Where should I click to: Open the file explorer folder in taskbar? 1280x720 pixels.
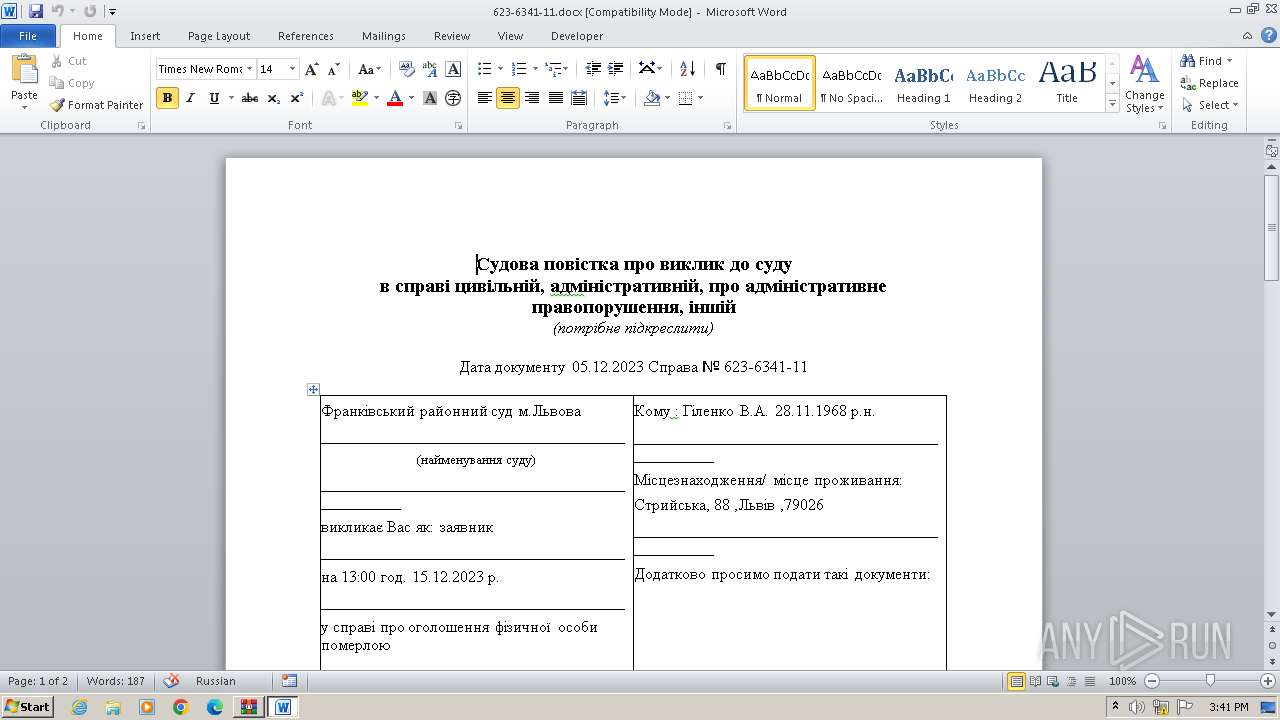[113, 707]
